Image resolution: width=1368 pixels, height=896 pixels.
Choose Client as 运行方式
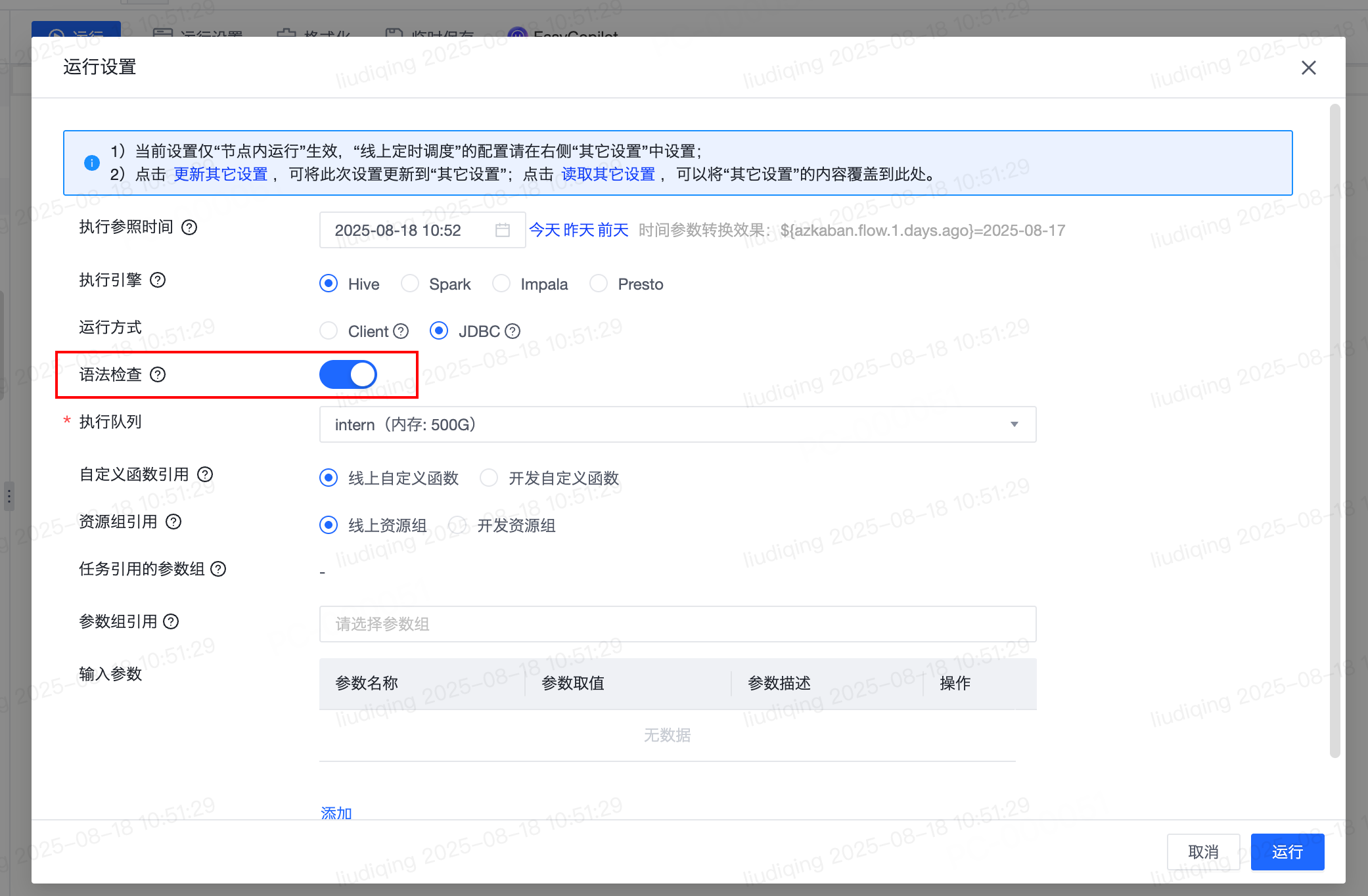[x=329, y=331]
